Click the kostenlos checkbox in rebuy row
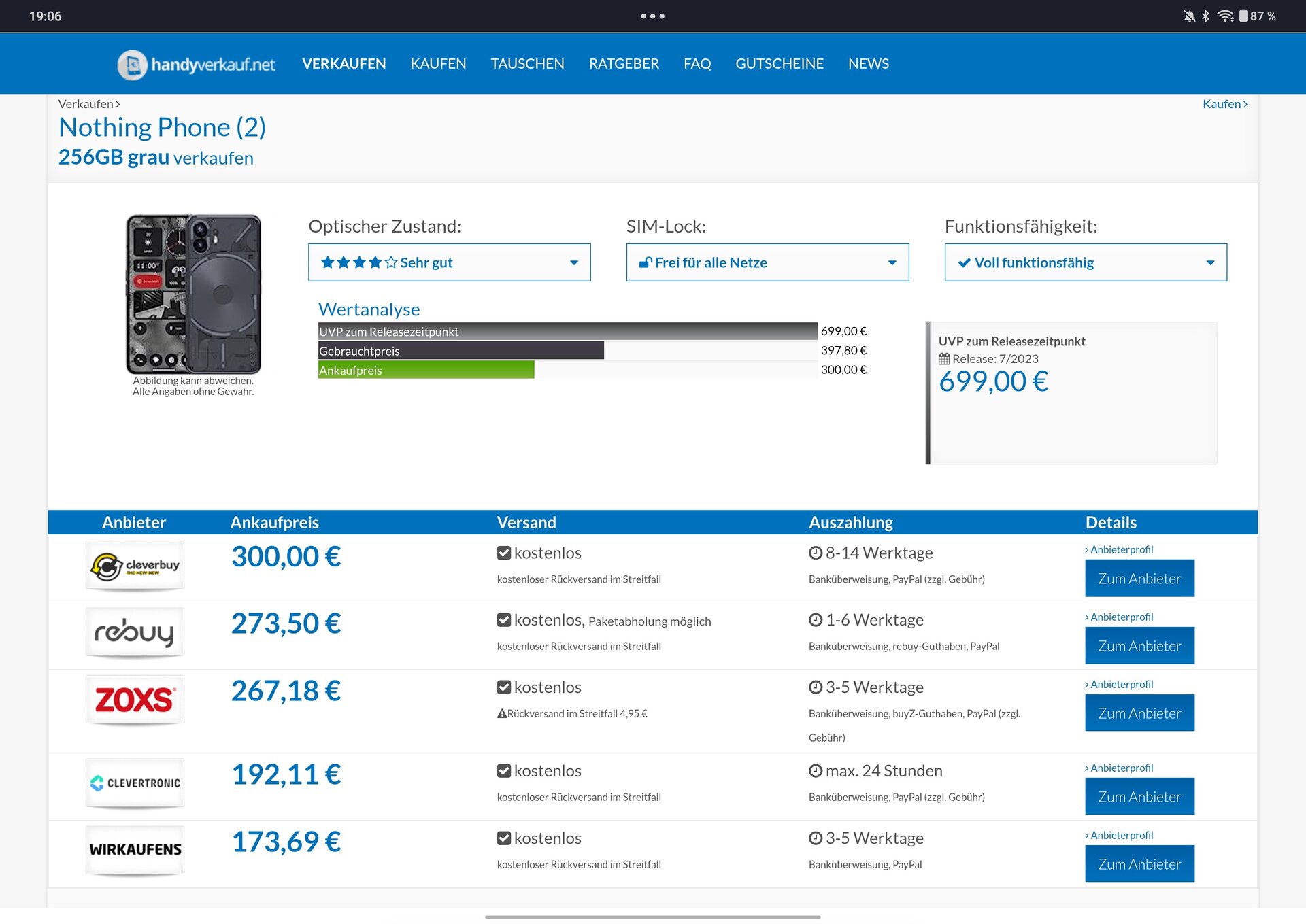This screenshot has height=924, width=1306. point(504,620)
